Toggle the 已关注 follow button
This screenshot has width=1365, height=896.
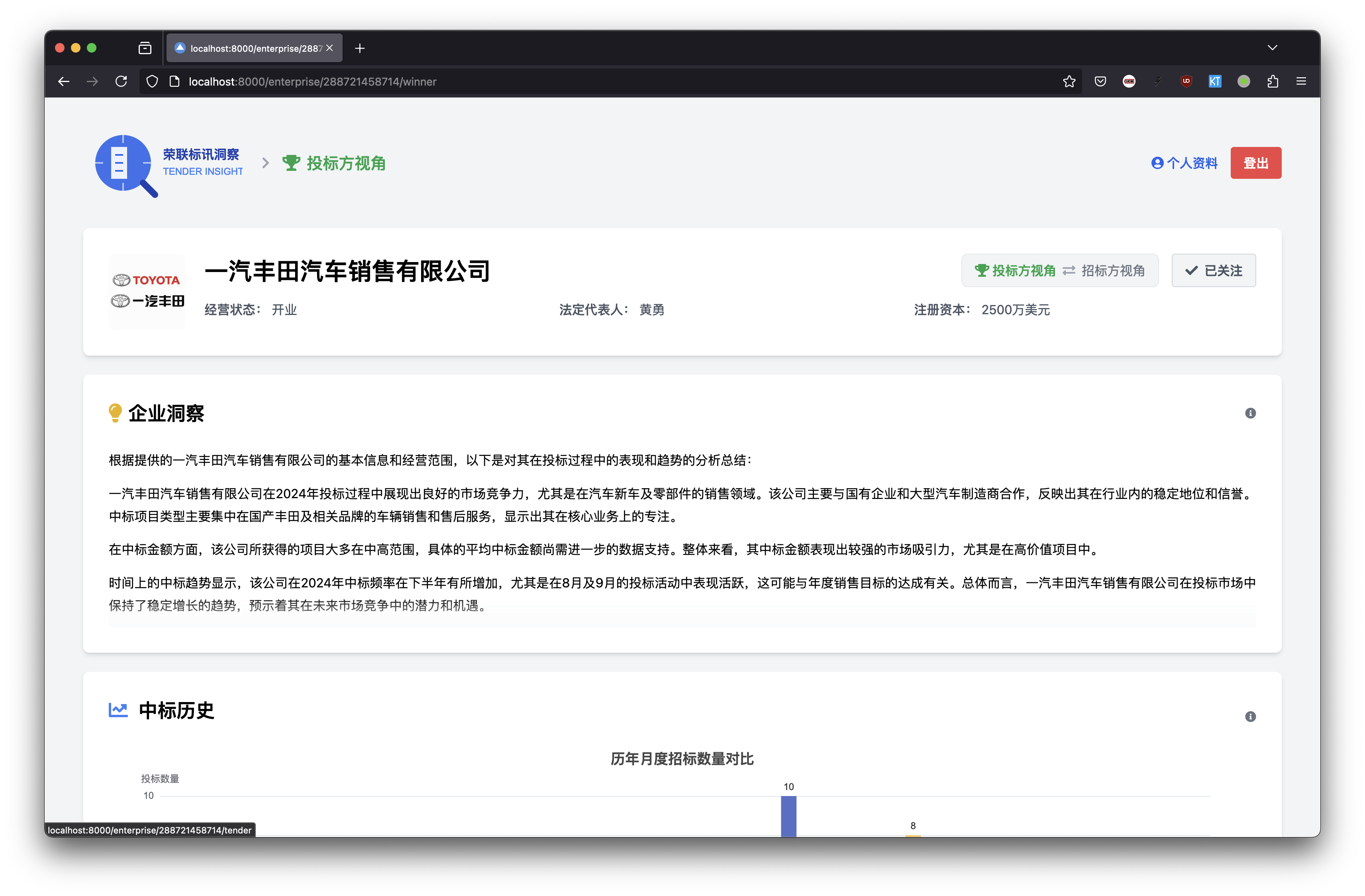(1214, 270)
